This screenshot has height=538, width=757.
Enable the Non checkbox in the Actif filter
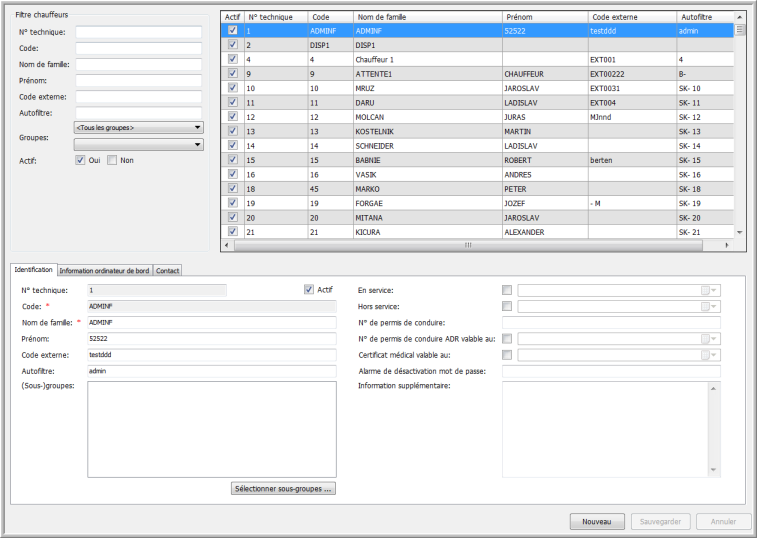113,160
